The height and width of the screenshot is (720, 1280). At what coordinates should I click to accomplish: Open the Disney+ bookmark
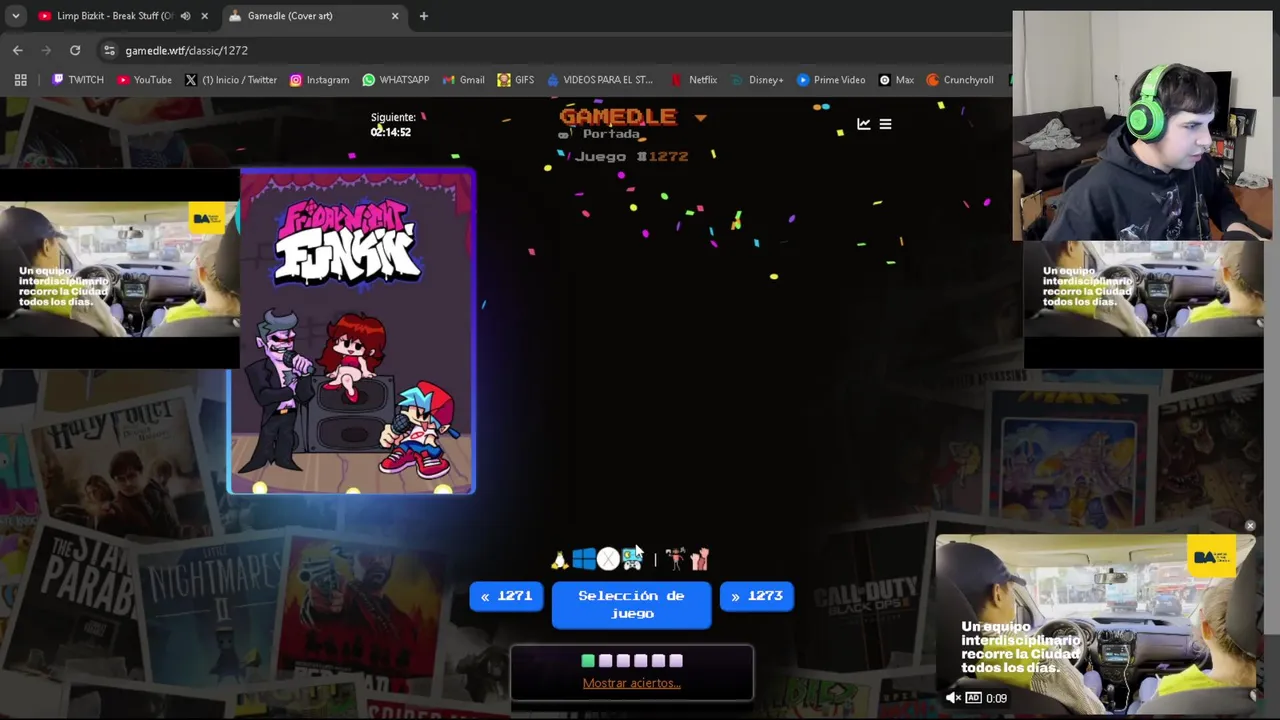pos(757,80)
